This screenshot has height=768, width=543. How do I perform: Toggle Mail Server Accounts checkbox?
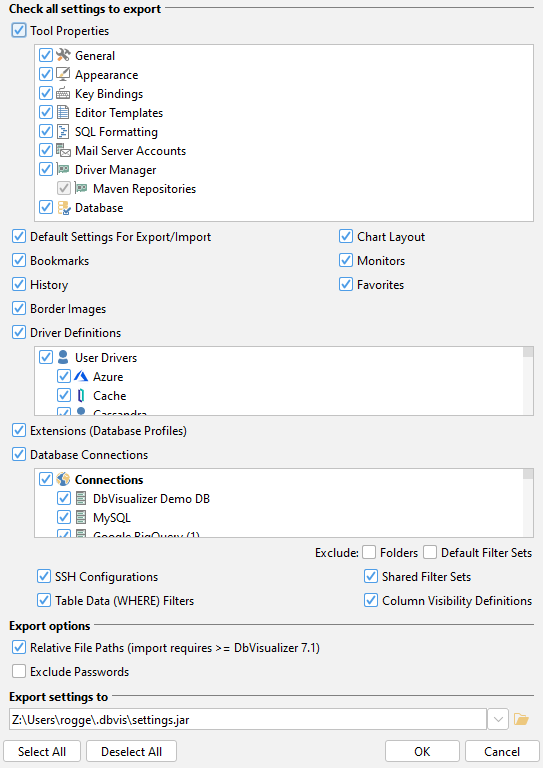pos(46,150)
